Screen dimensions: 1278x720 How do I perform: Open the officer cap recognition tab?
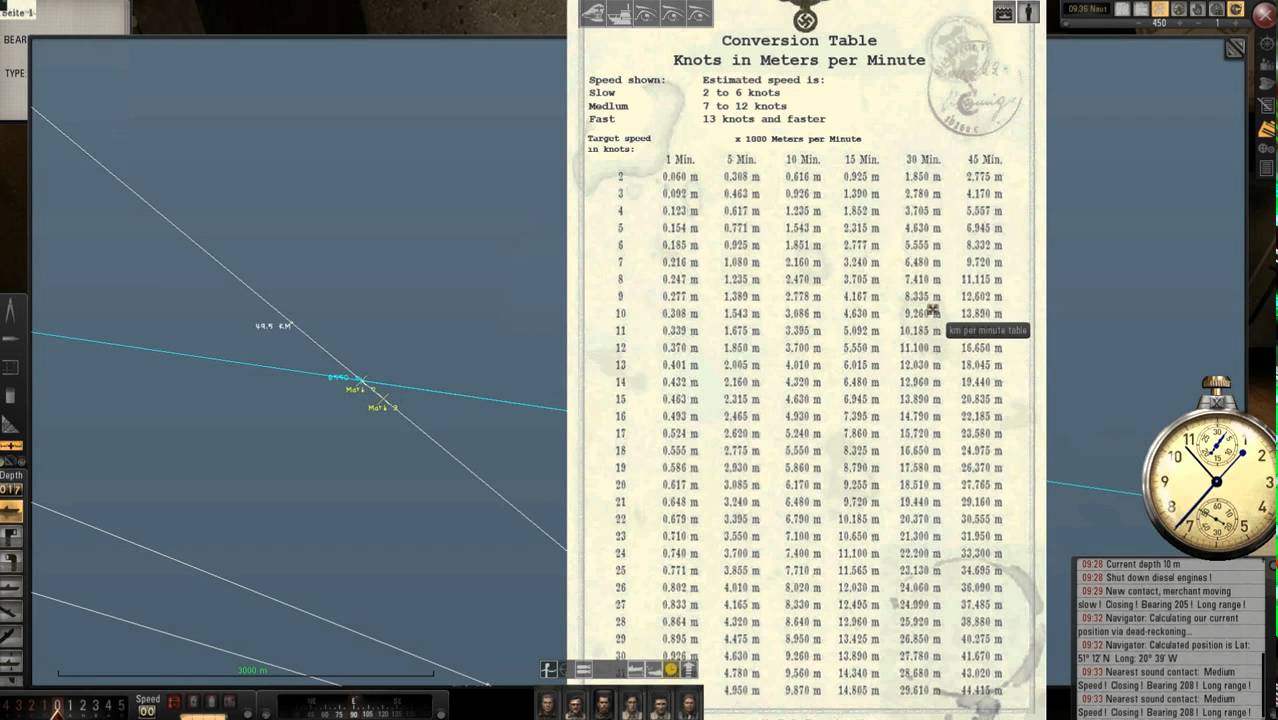[x=592, y=13]
